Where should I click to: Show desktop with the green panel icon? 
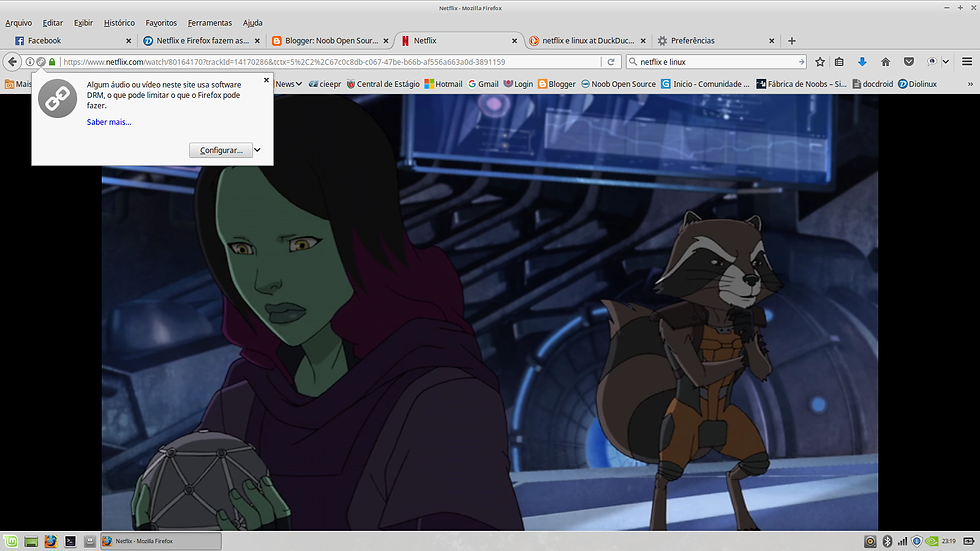[x=31, y=542]
